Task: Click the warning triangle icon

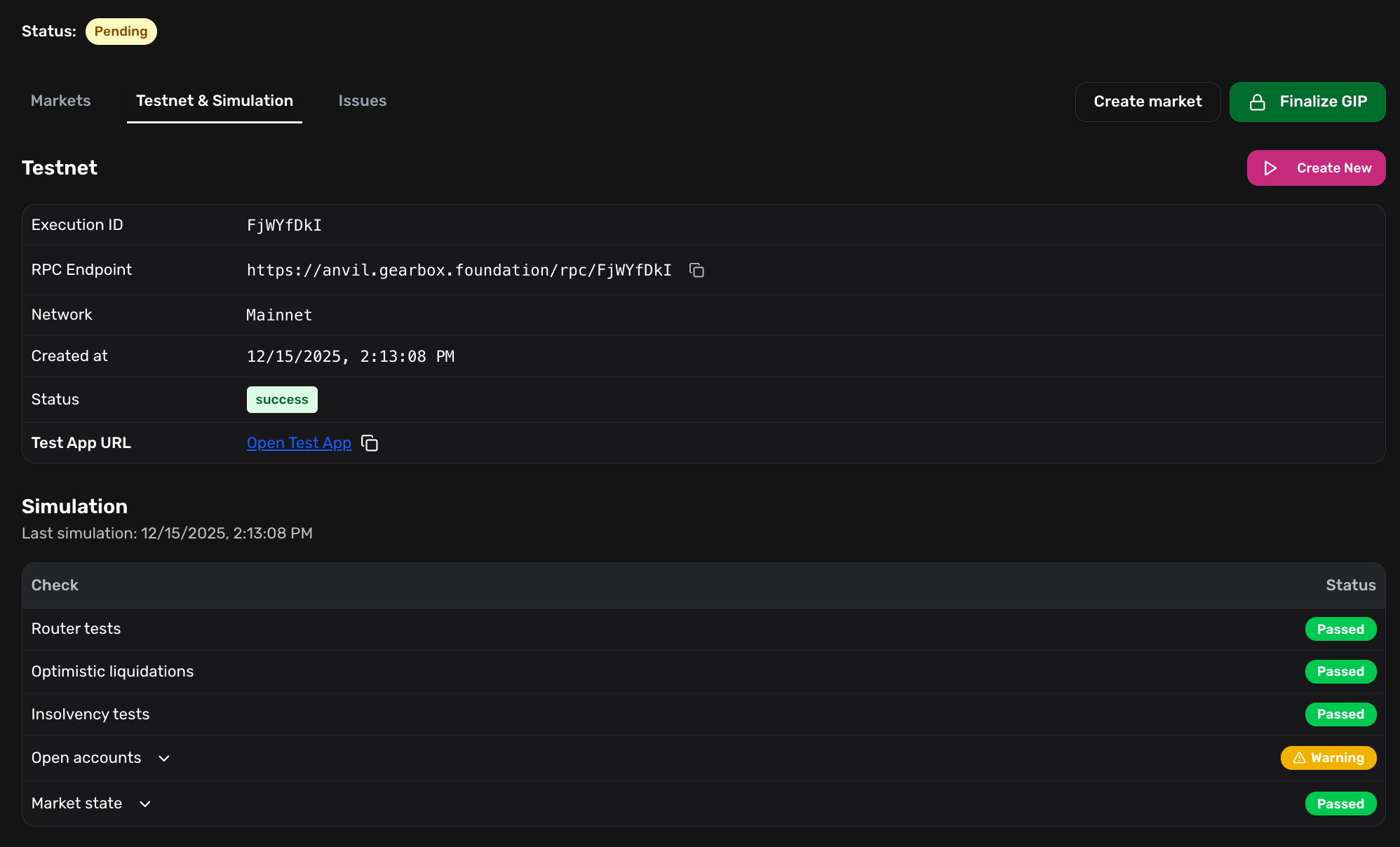Action: click(x=1299, y=758)
